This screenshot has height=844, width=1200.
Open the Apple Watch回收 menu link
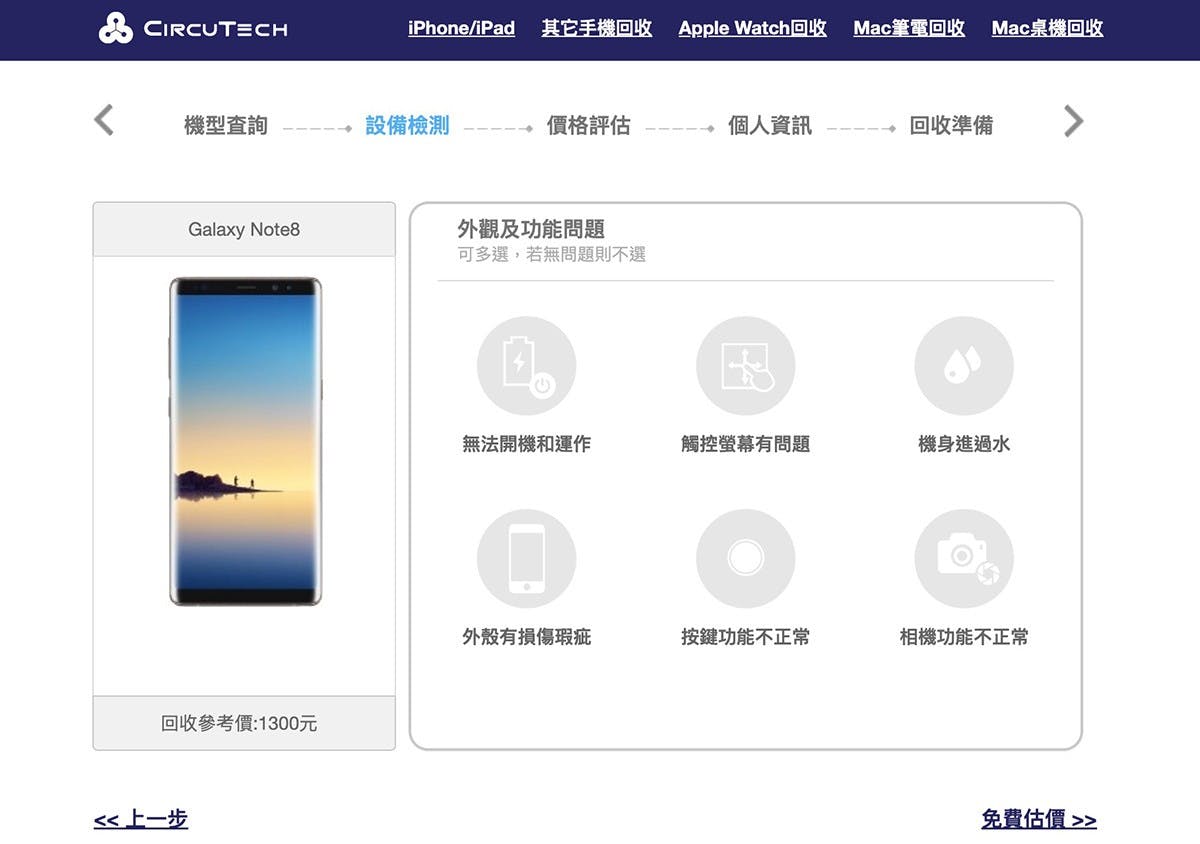753,28
